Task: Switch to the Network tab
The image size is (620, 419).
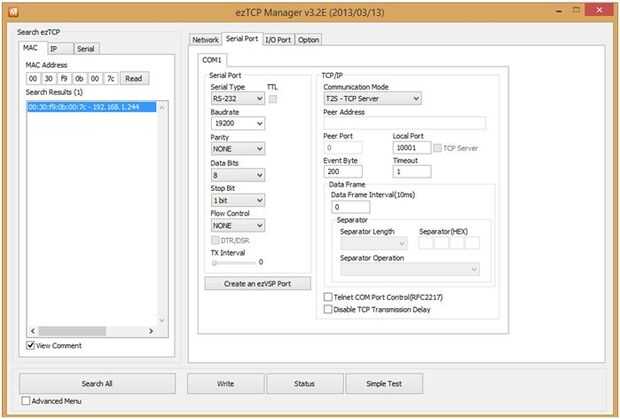Action: 205,40
